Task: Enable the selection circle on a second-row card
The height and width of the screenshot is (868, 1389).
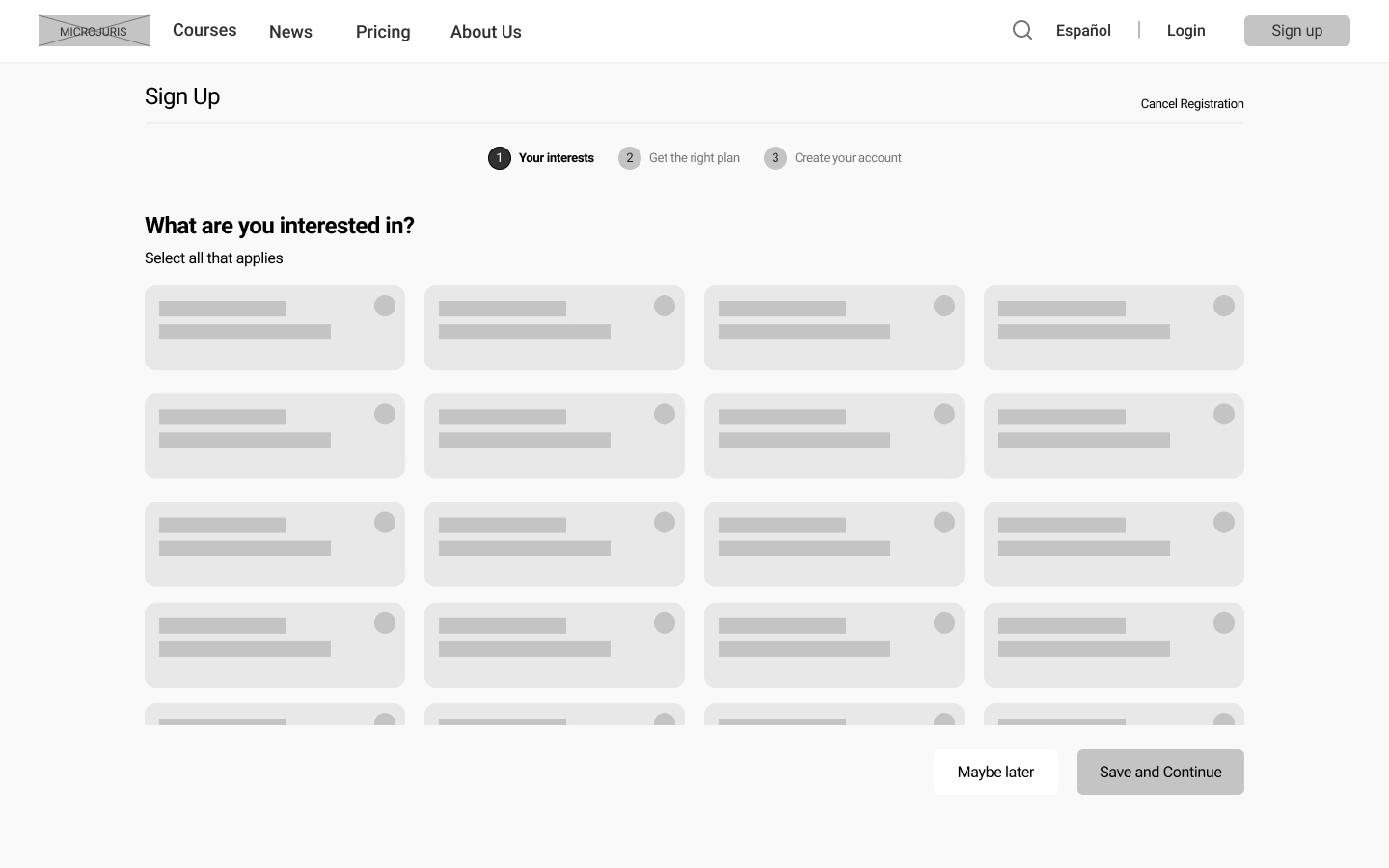Action: [385, 413]
